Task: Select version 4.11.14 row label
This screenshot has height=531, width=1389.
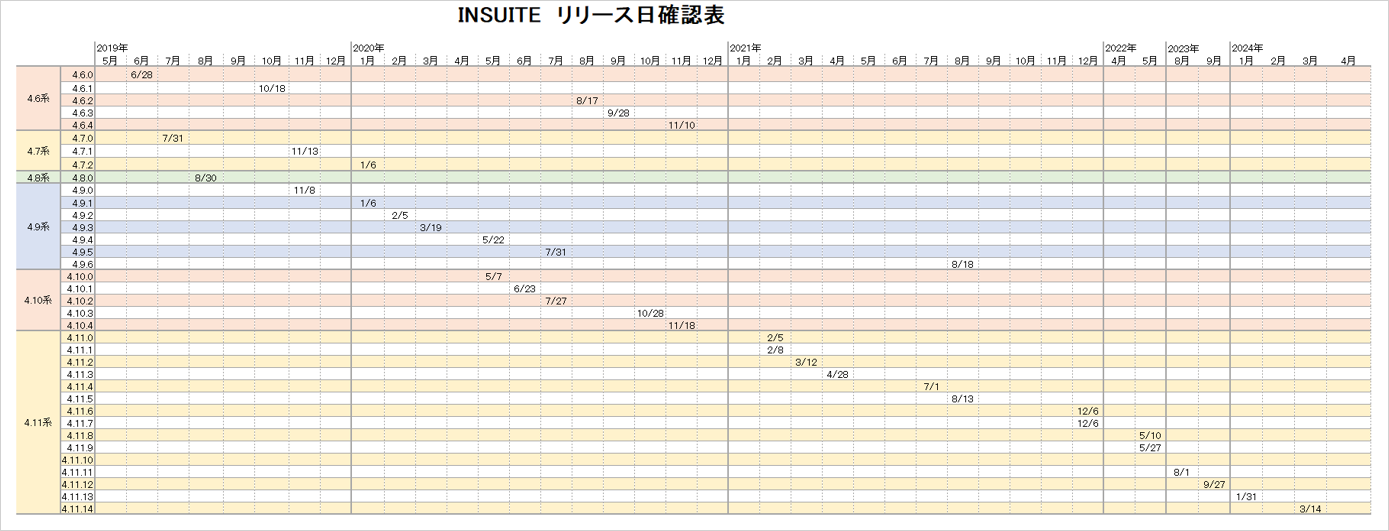Action: [77, 509]
